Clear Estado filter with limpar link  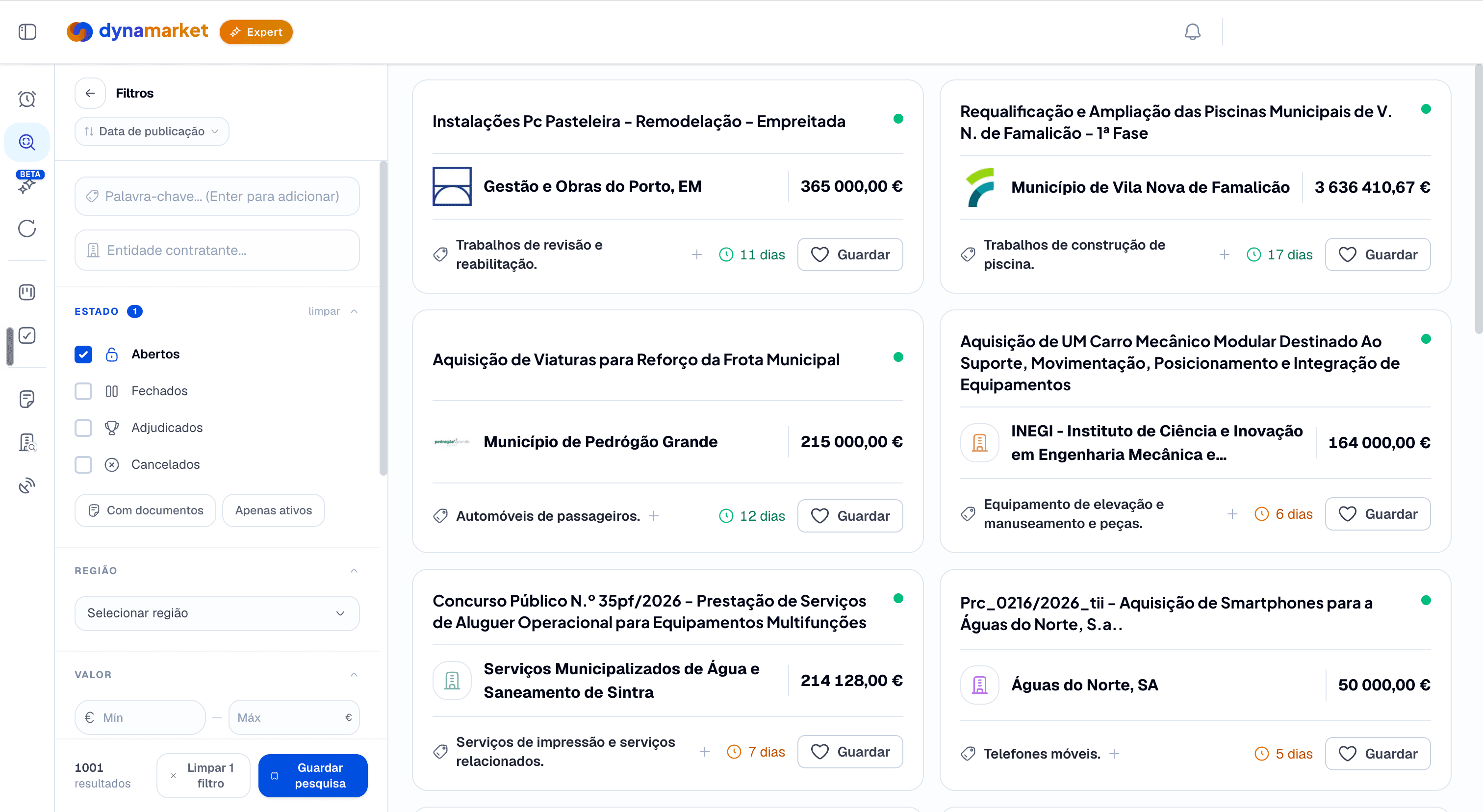(324, 311)
